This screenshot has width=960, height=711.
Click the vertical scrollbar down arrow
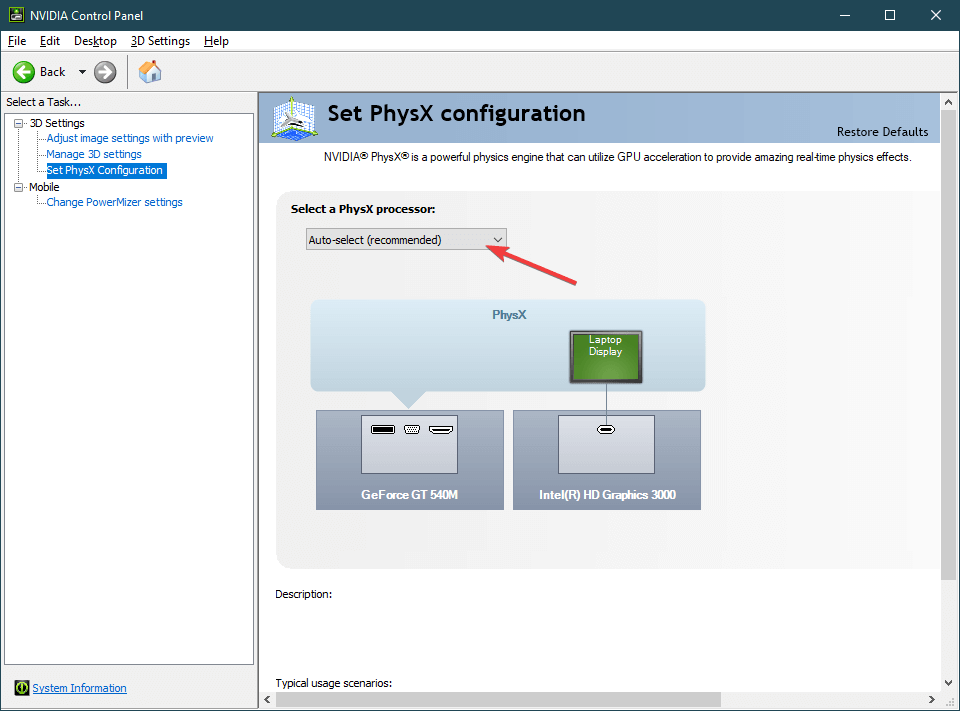click(948, 682)
